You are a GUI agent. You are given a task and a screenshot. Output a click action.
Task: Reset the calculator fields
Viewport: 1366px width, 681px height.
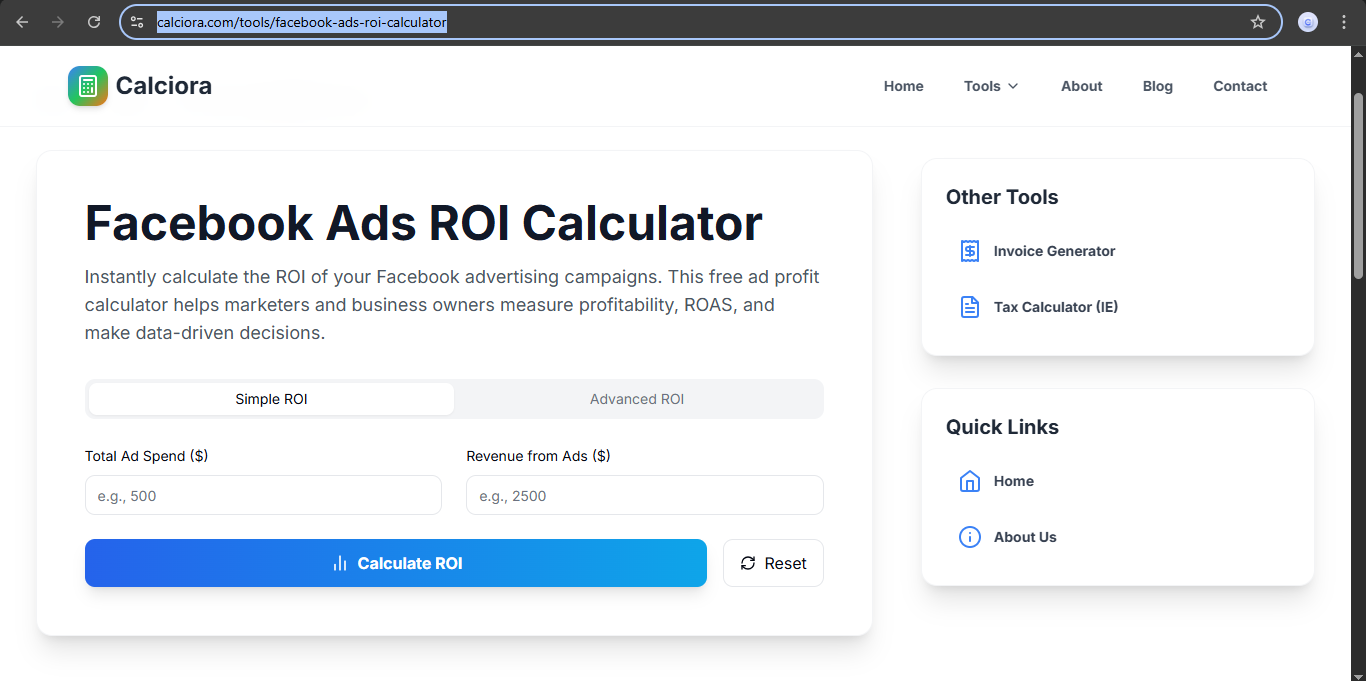point(773,563)
